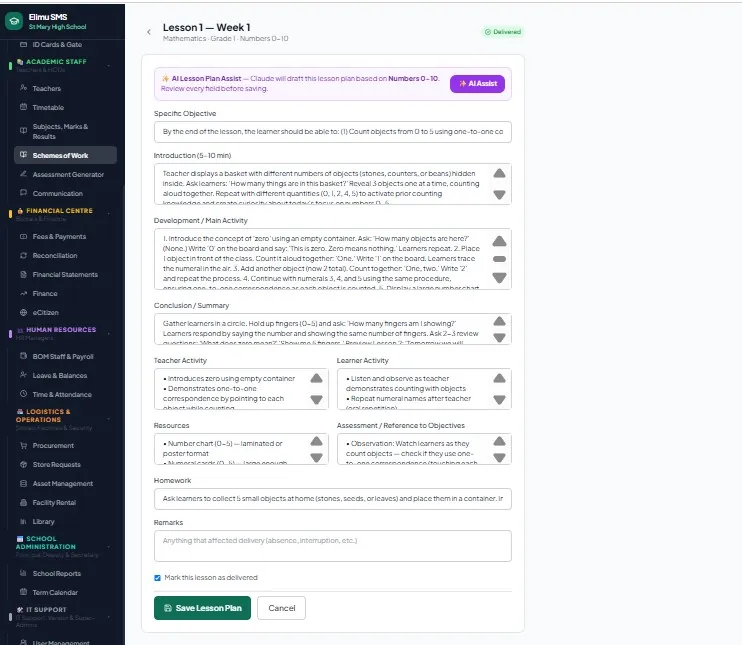
Task: Click scrollbar thumb in Development / Main Activity
Action: point(499,259)
